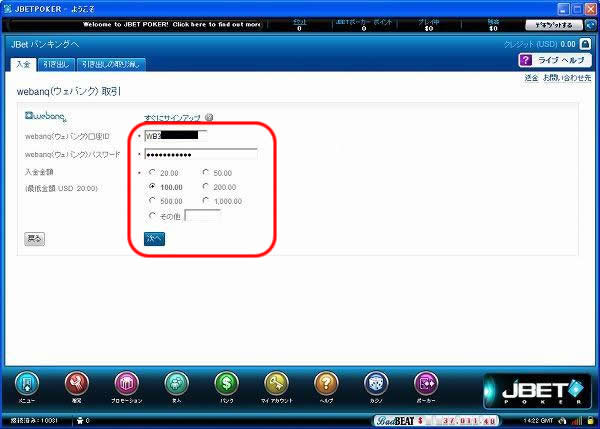Click the icon left of the signal bars
This screenshot has width=600, height=429.
coord(562,421)
